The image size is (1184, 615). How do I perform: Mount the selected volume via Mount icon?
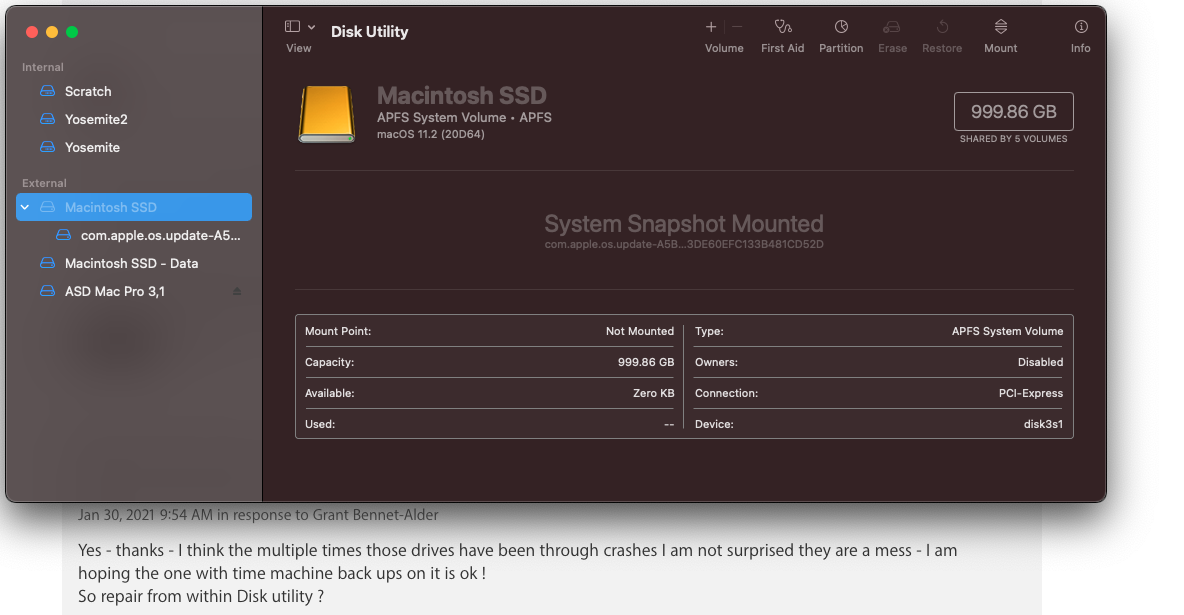(x=1001, y=26)
